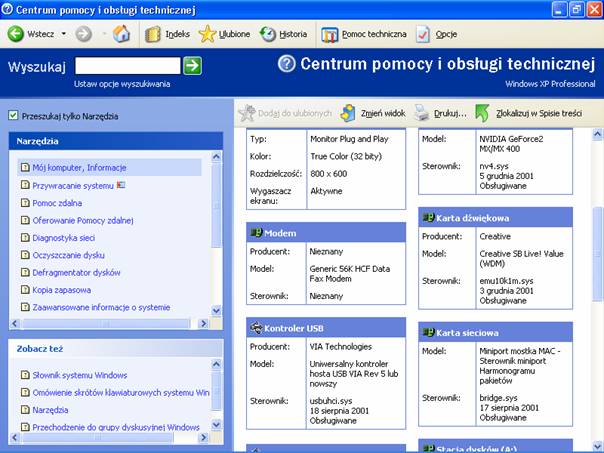Open Zaawansowane informacje o systemie link
Viewport: 604px width, 453px height.
101,307
